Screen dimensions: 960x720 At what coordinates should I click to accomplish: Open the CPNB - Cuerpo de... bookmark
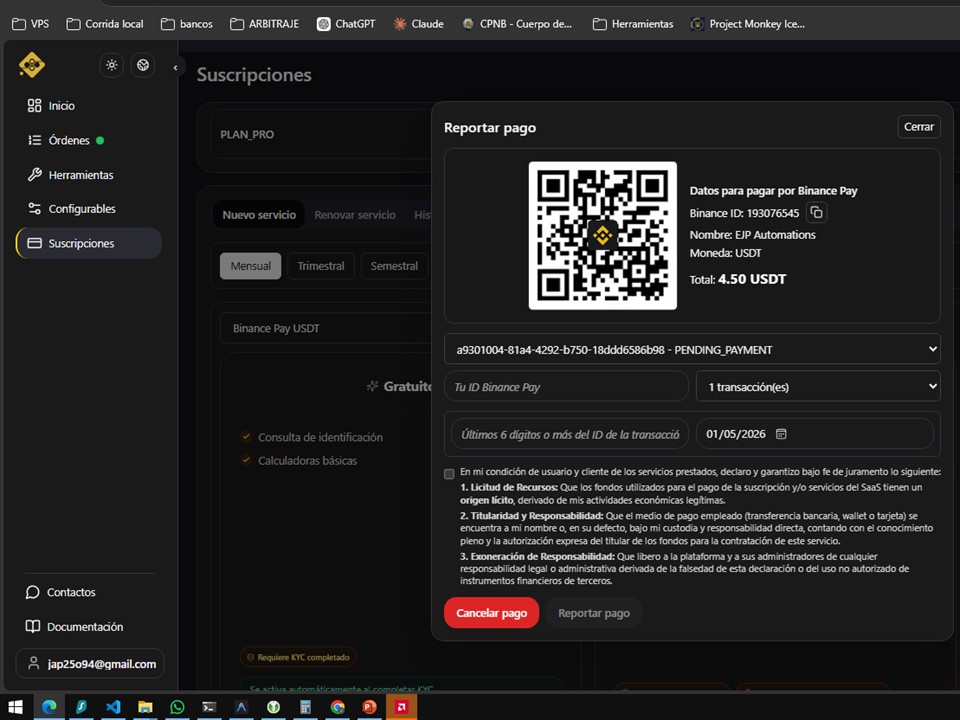(517, 24)
